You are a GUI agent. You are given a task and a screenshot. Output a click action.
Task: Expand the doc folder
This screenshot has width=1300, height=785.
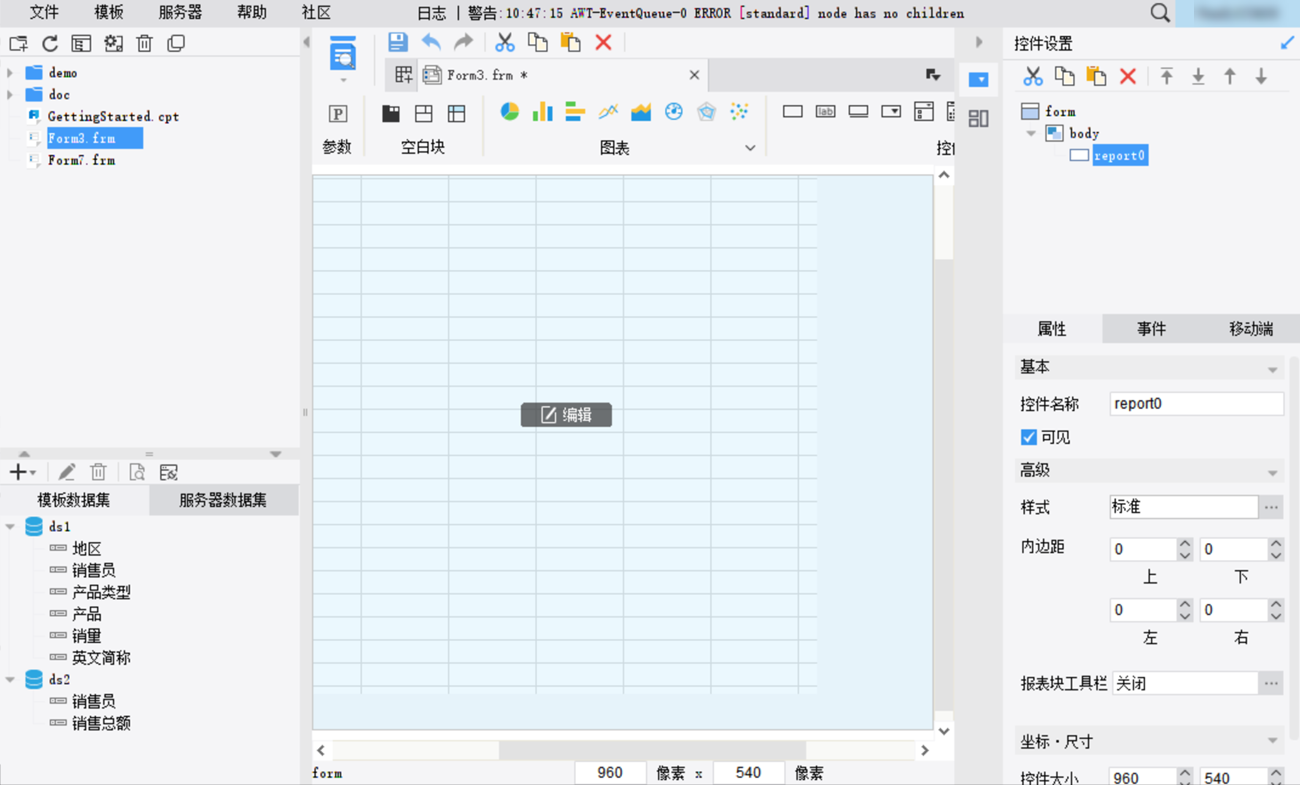click(11, 95)
